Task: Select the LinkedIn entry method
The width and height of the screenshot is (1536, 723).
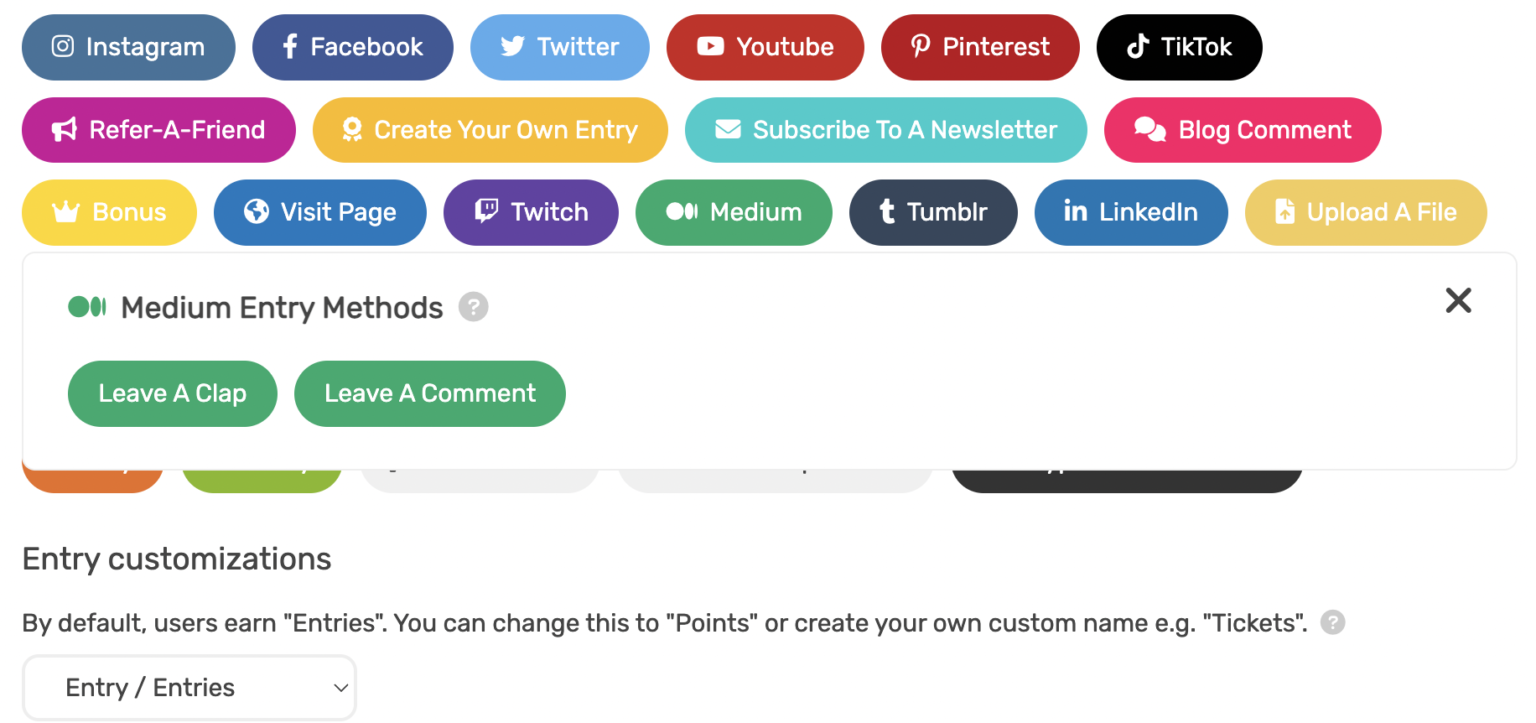Action: pos(1130,212)
